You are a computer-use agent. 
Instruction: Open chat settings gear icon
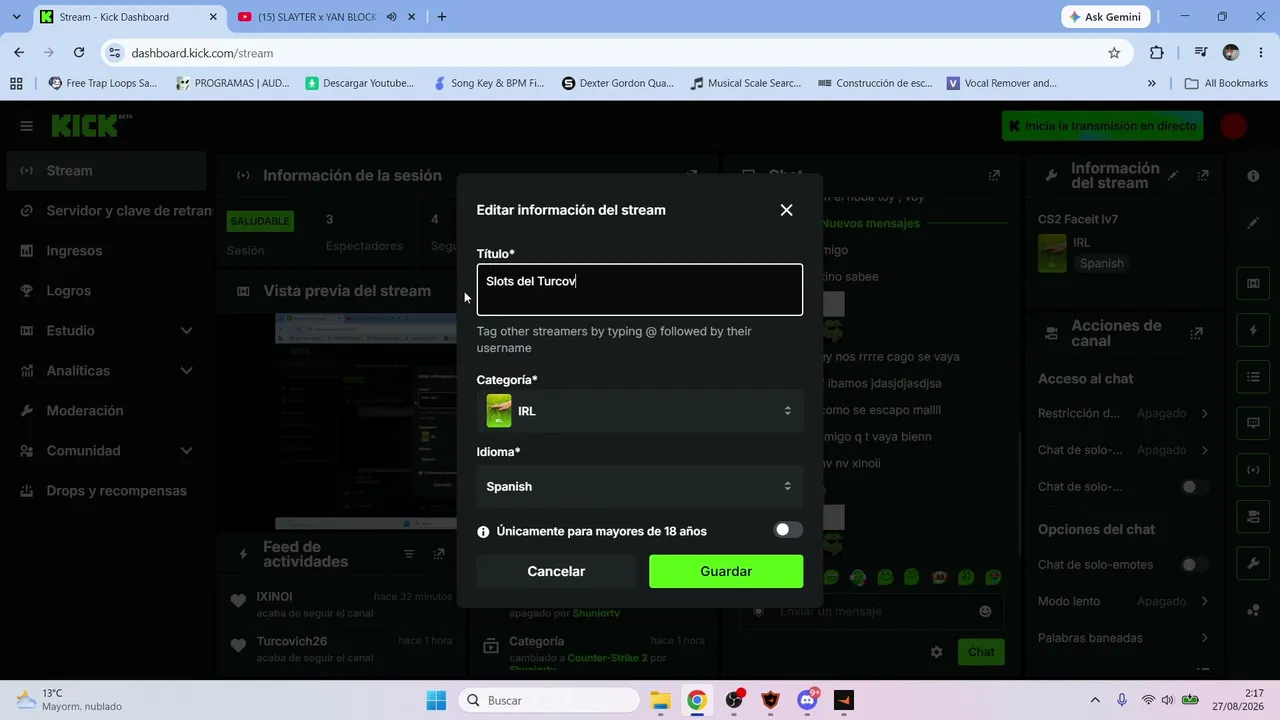[x=936, y=652]
